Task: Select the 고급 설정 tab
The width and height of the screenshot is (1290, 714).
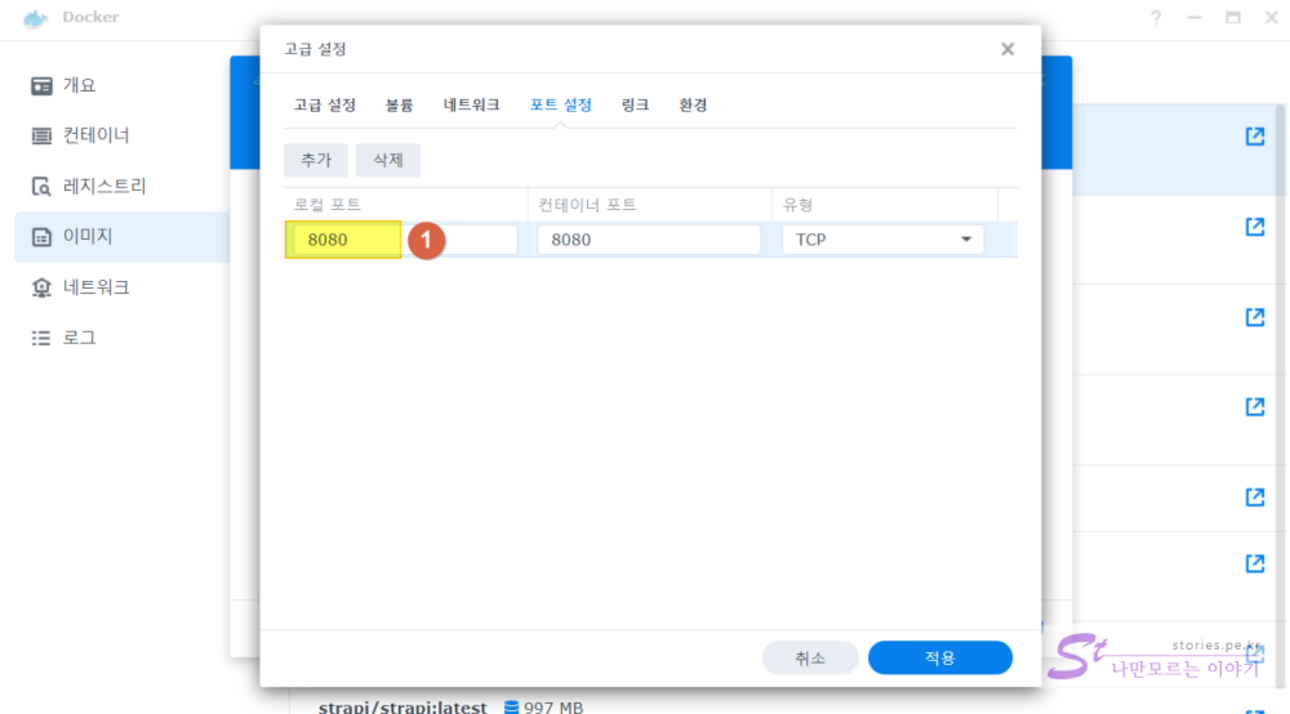Action: click(x=324, y=105)
